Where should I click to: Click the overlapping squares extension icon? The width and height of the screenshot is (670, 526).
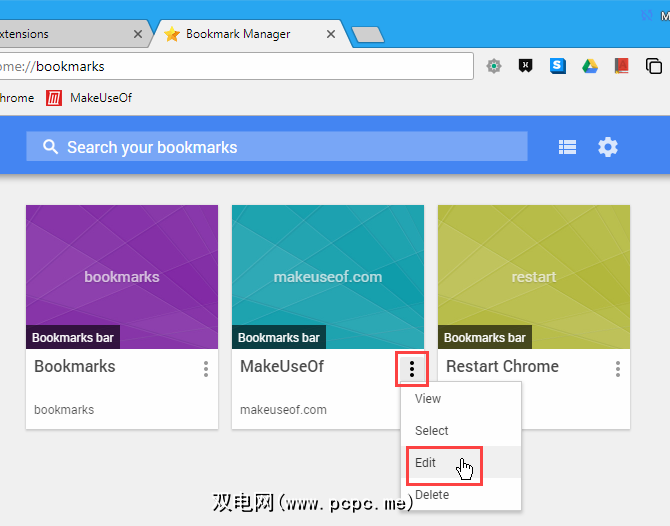pyautogui.click(x=654, y=66)
